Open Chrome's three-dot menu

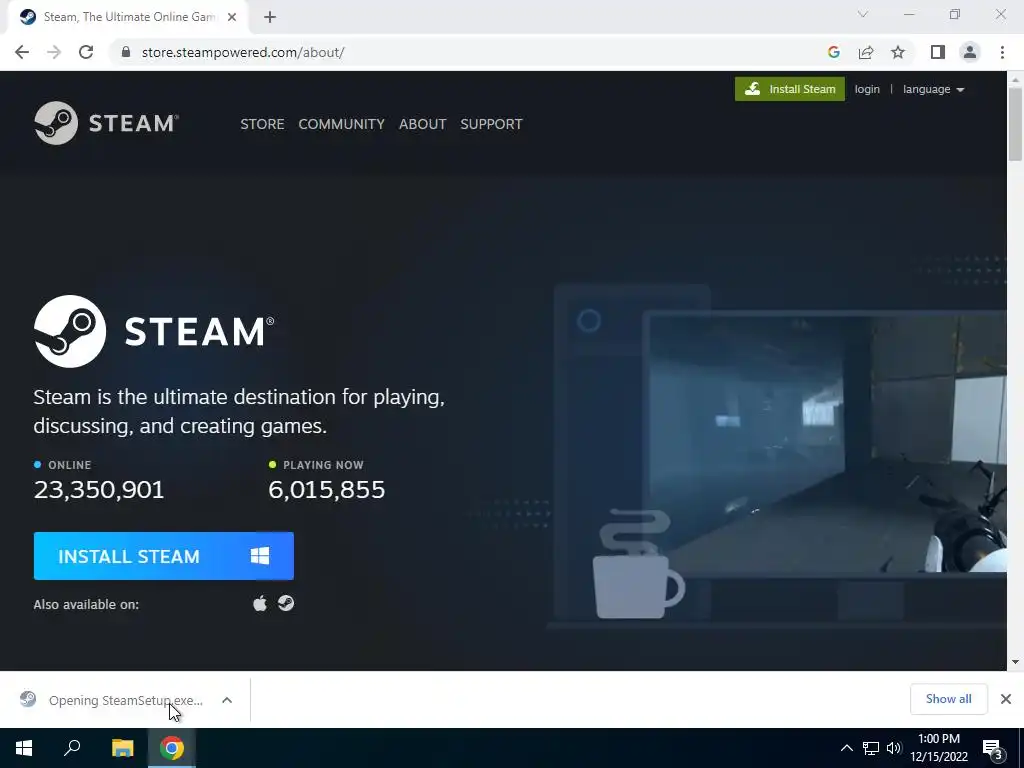click(x=1002, y=52)
